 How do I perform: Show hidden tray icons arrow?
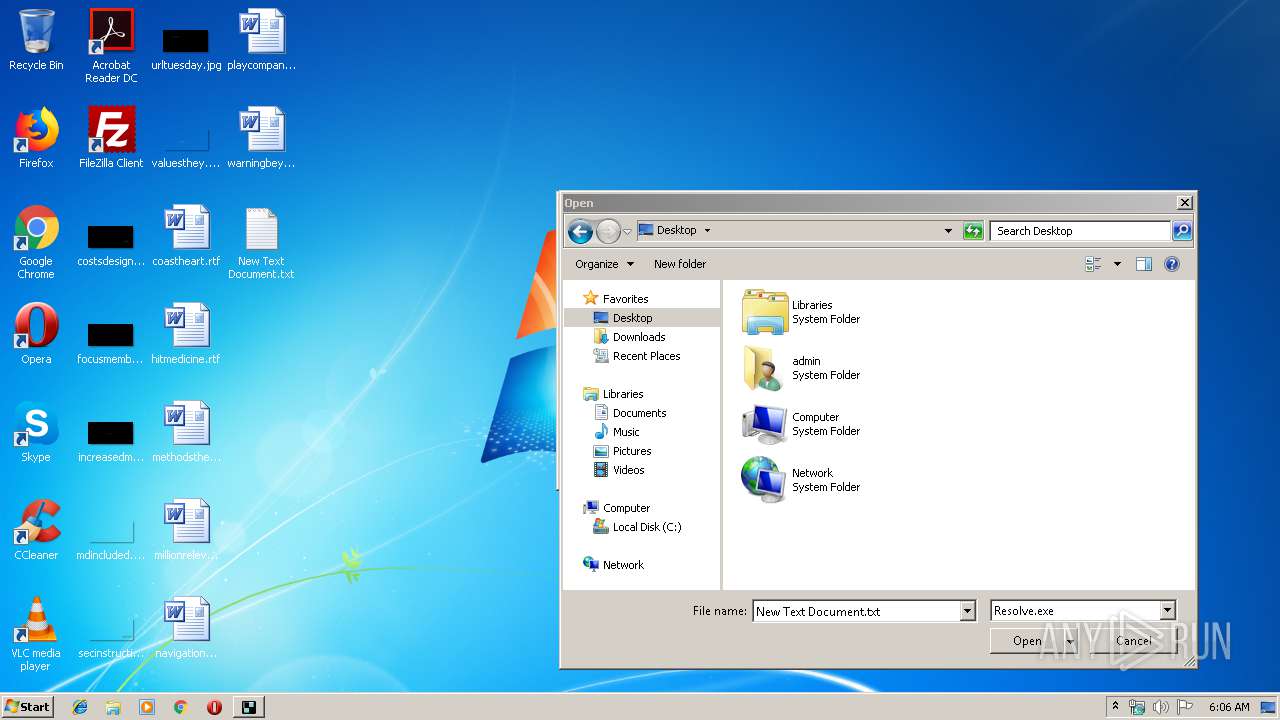click(1115, 707)
